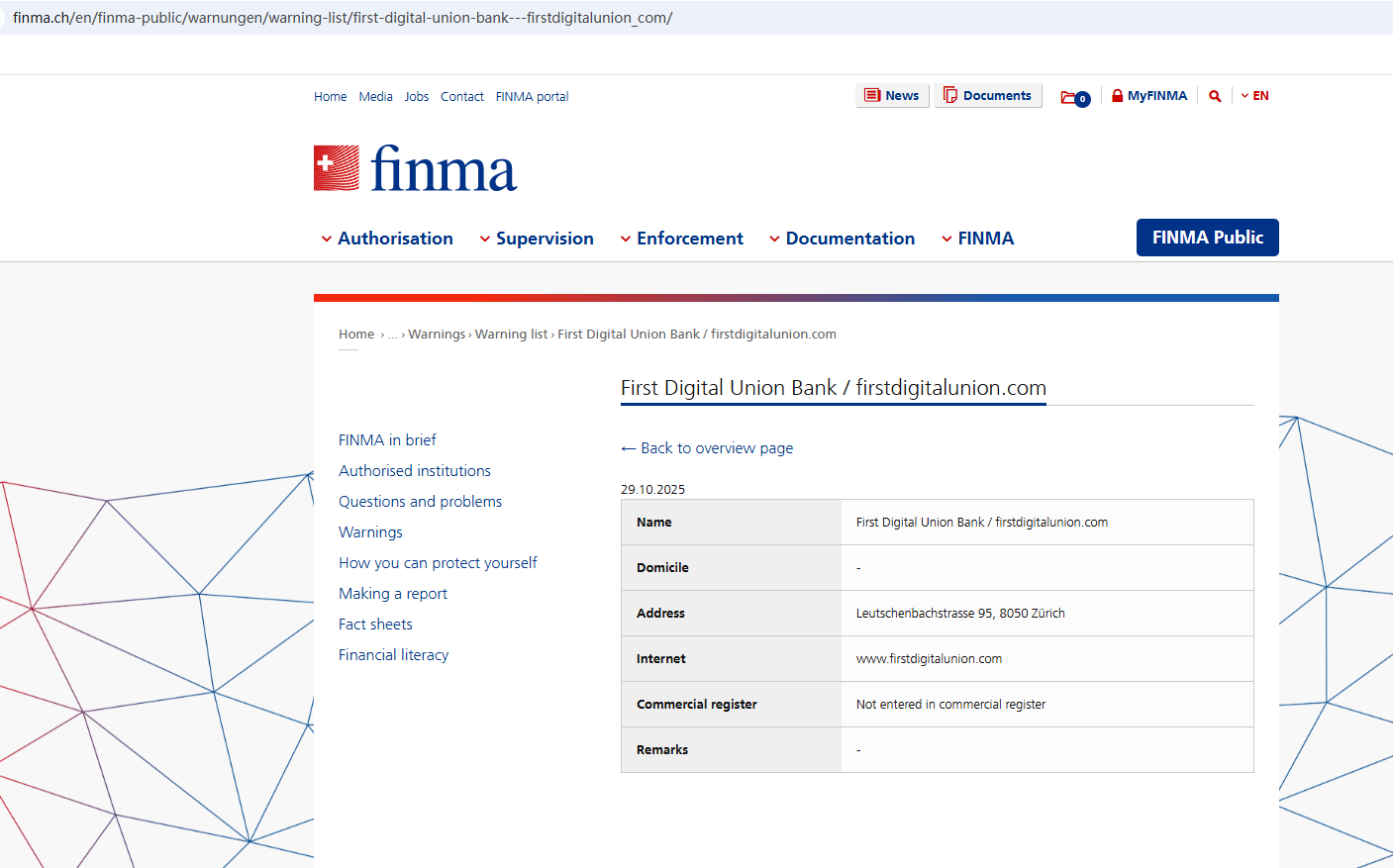Expand the Enforcement menu
The height and width of the screenshot is (868, 1393).
pos(681,239)
